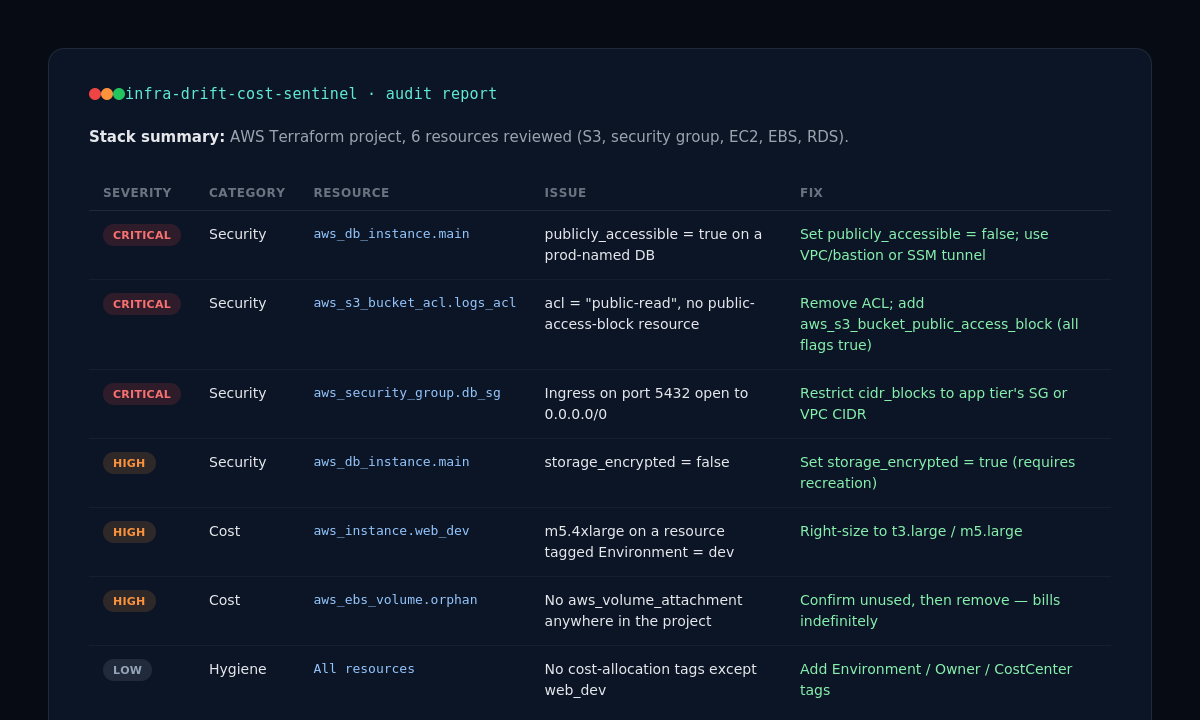Click the Cost category for aws_ebs_volume.orphan
The width and height of the screenshot is (1200, 720).
pos(224,600)
